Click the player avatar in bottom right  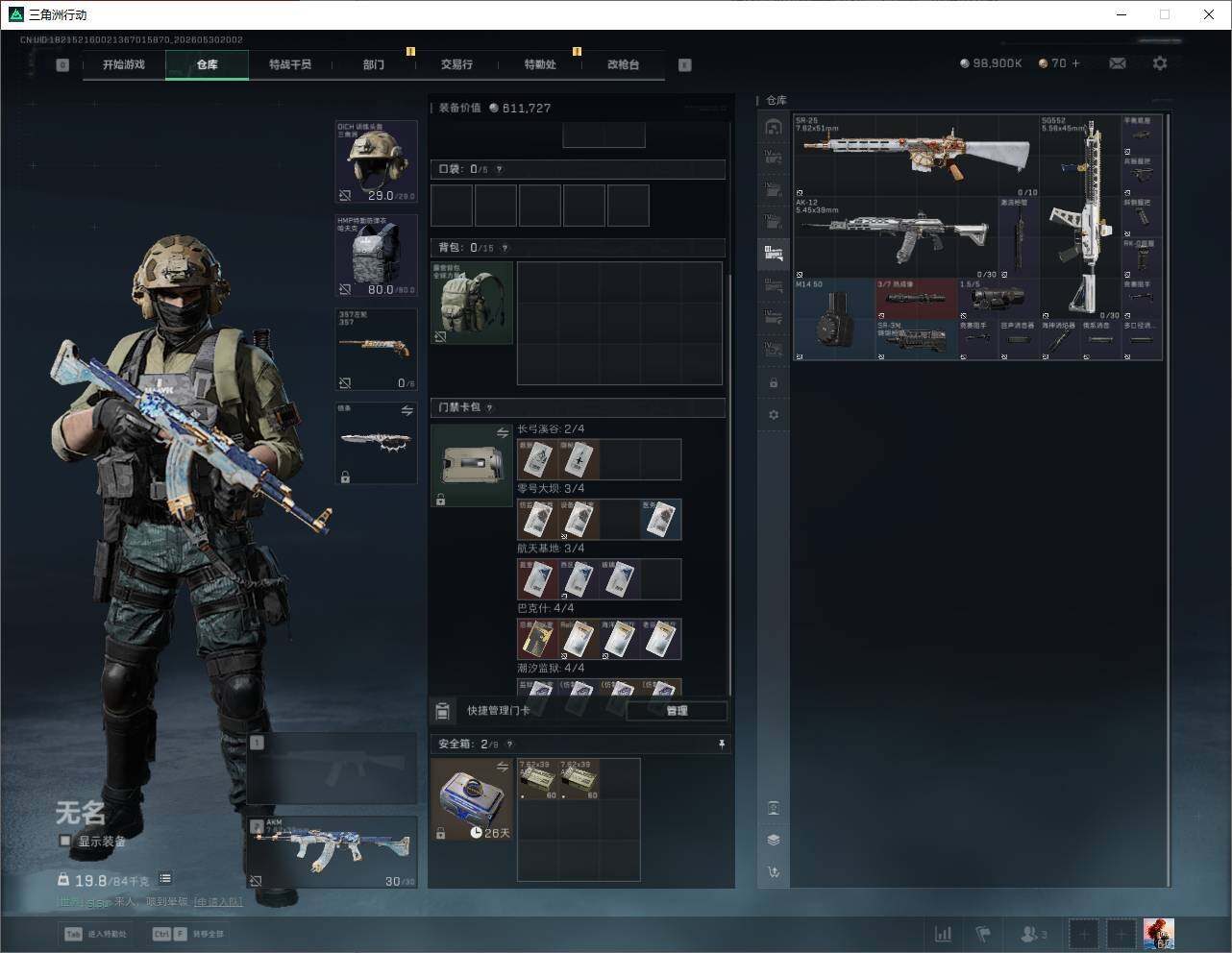[x=1158, y=934]
